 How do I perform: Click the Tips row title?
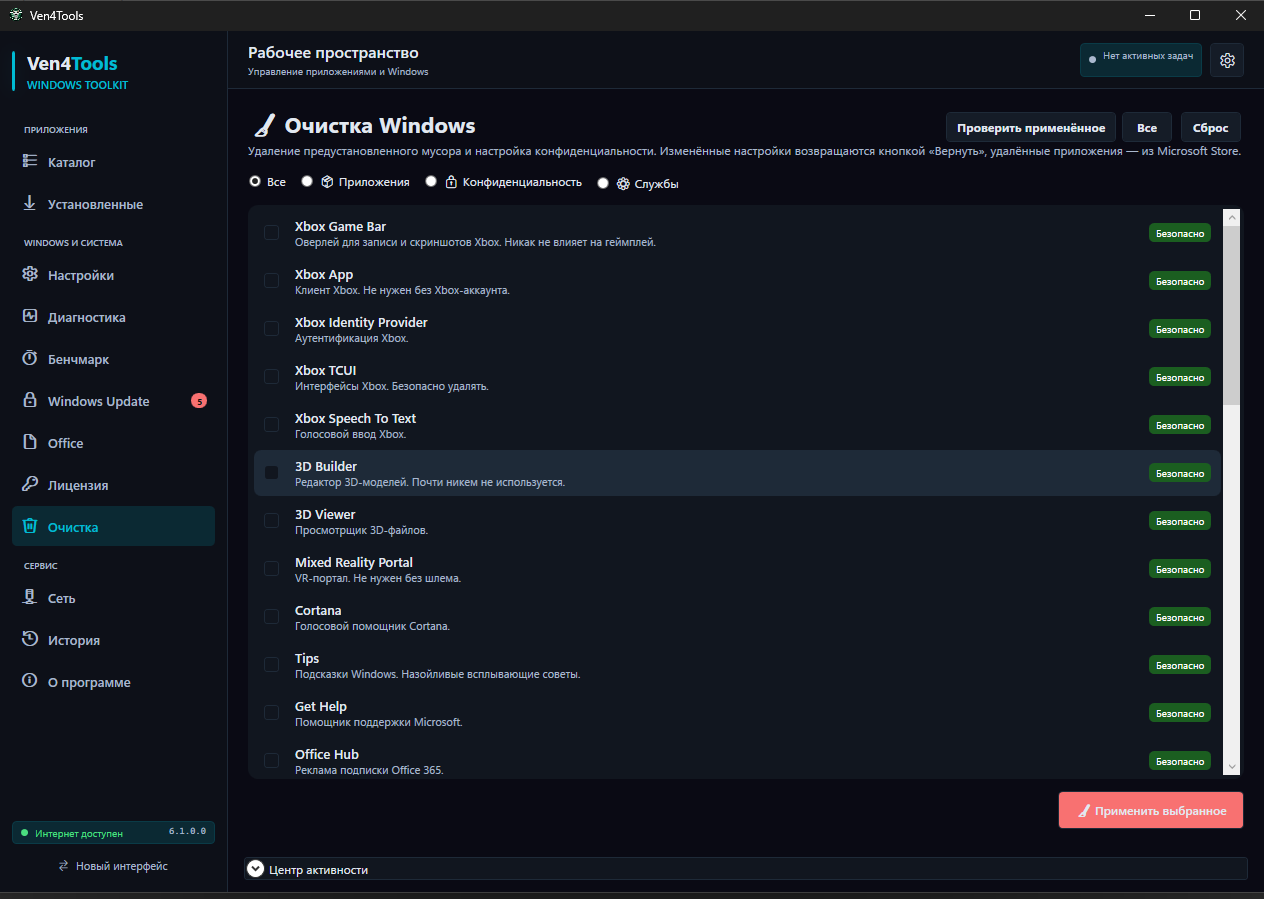(x=307, y=658)
